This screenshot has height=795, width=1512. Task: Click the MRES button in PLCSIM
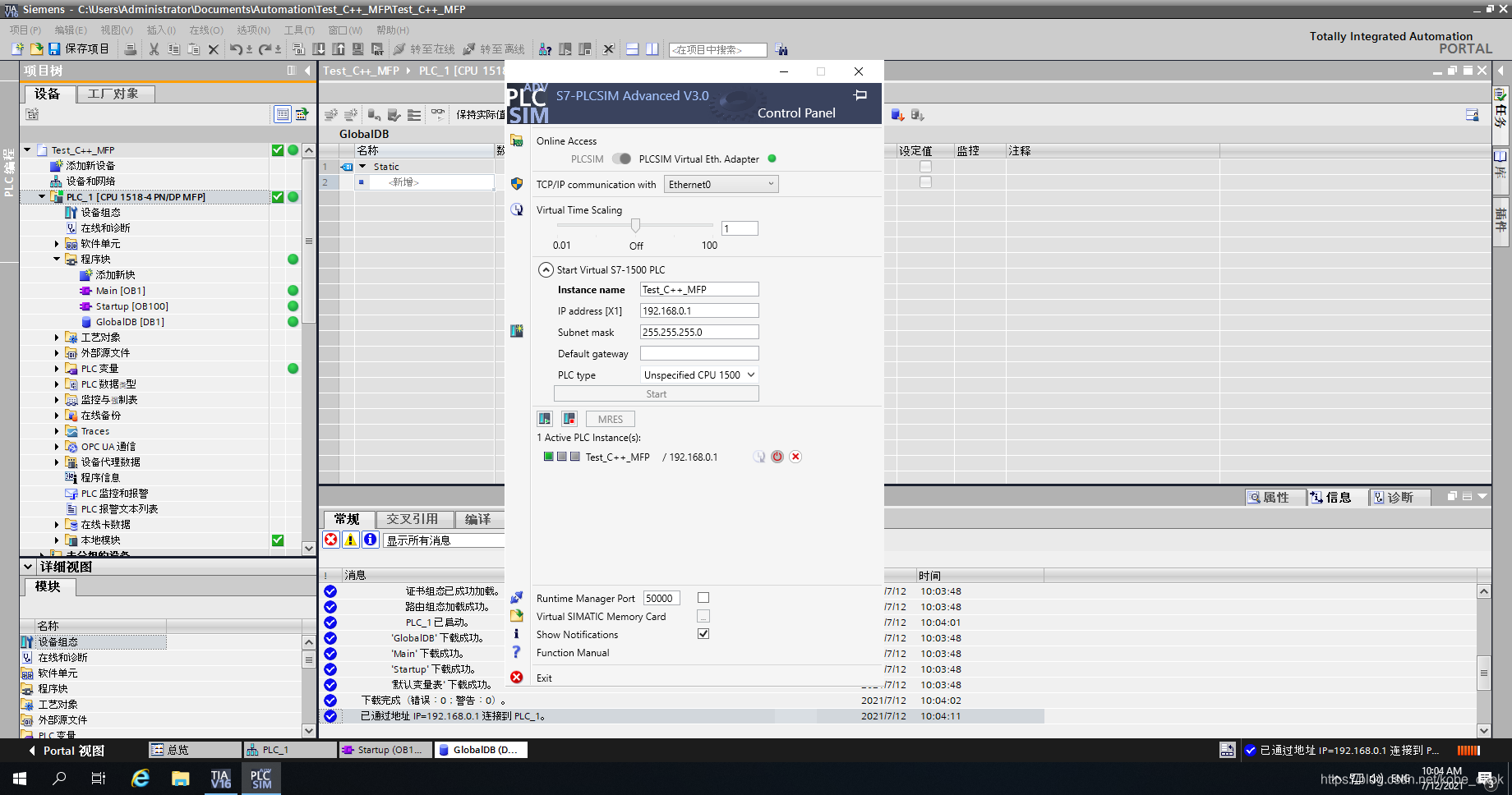611,419
